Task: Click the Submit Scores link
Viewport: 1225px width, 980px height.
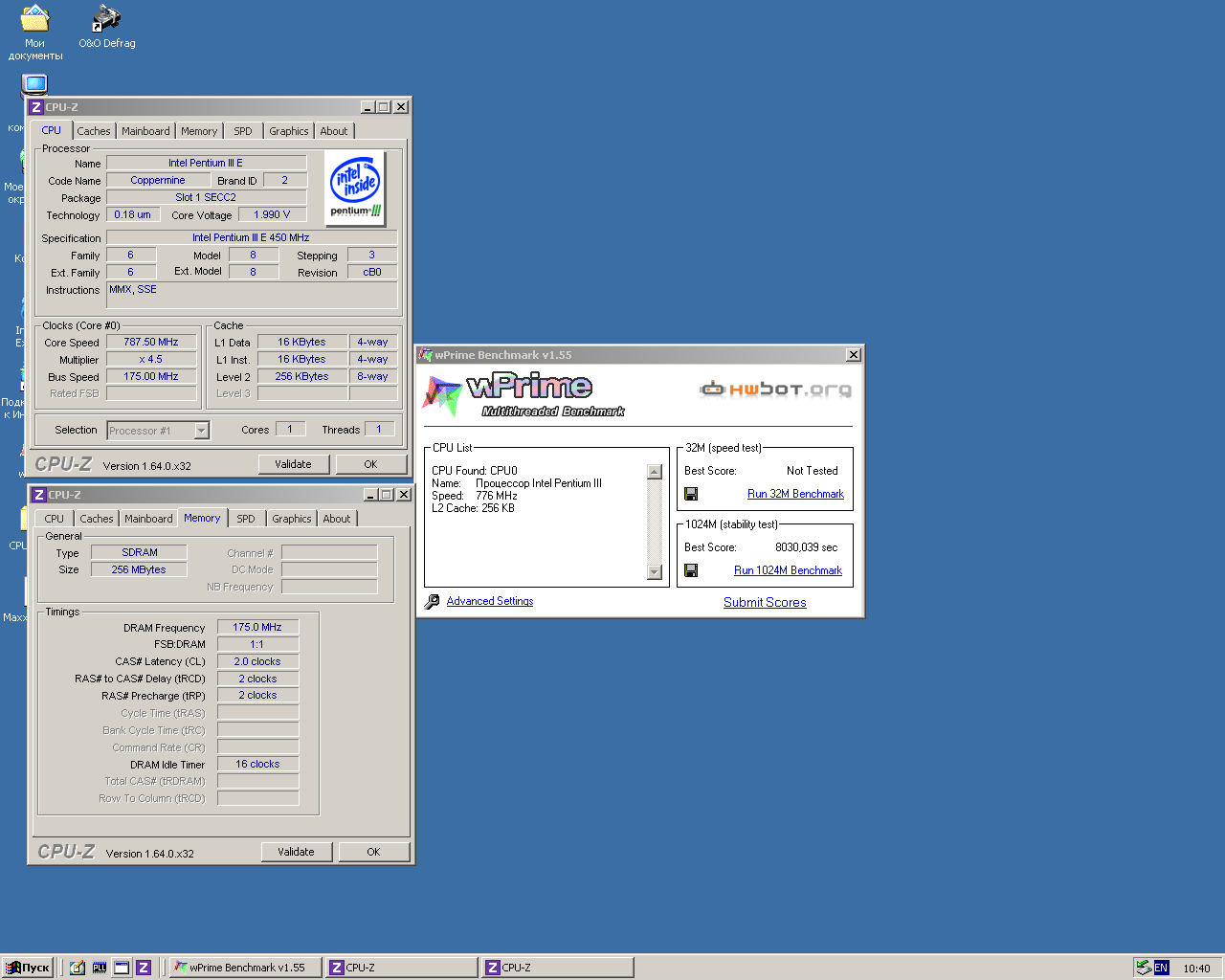Action: [765, 602]
